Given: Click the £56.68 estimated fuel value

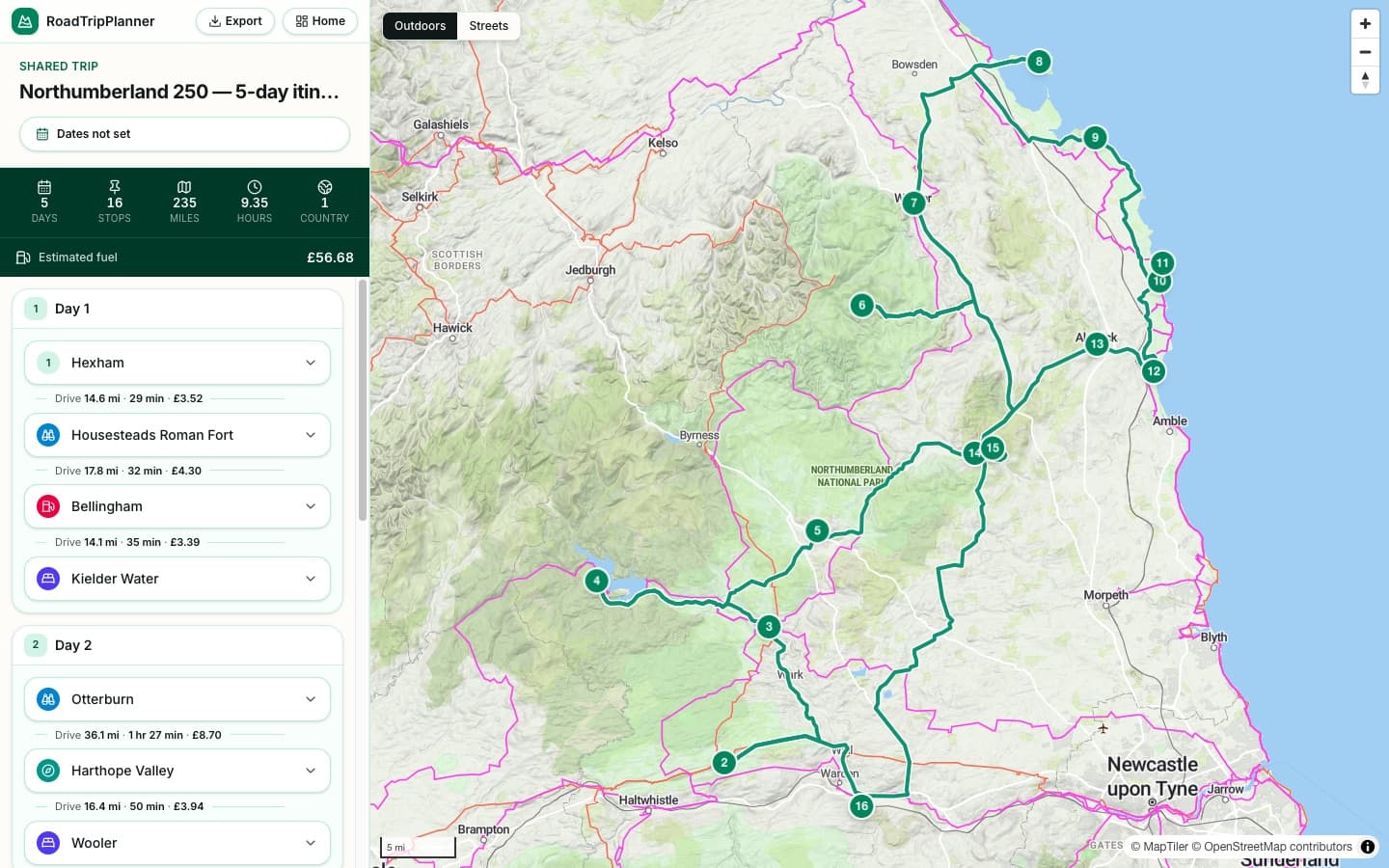Looking at the screenshot, I should tap(330, 258).
